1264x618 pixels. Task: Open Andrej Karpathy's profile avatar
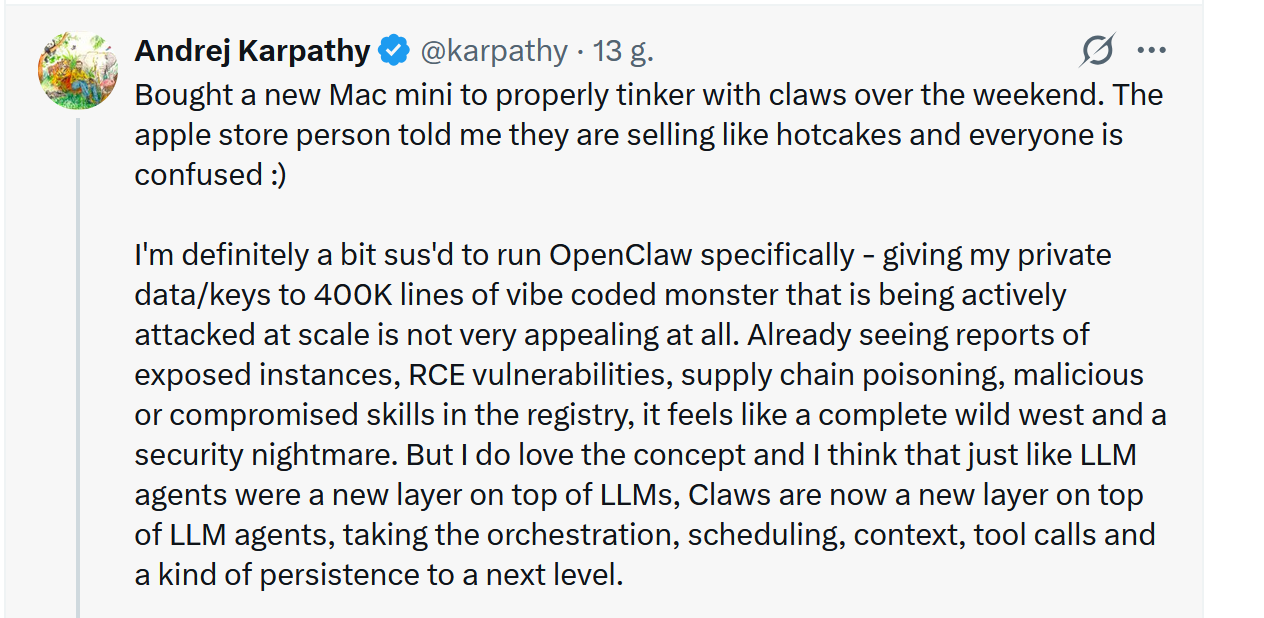pyautogui.click(x=78, y=71)
